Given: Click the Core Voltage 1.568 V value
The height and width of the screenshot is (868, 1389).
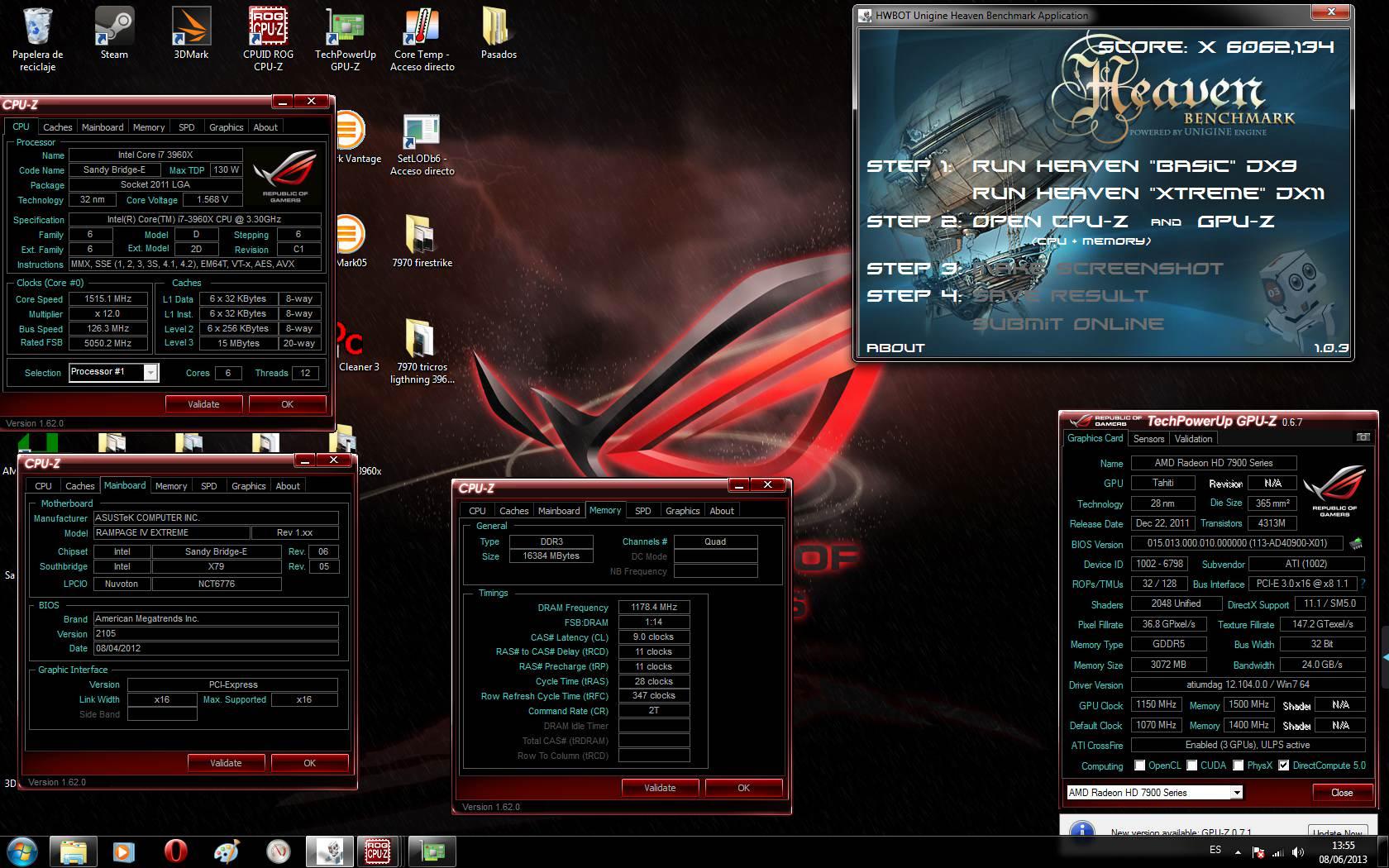Looking at the screenshot, I should click(x=212, y=199).
